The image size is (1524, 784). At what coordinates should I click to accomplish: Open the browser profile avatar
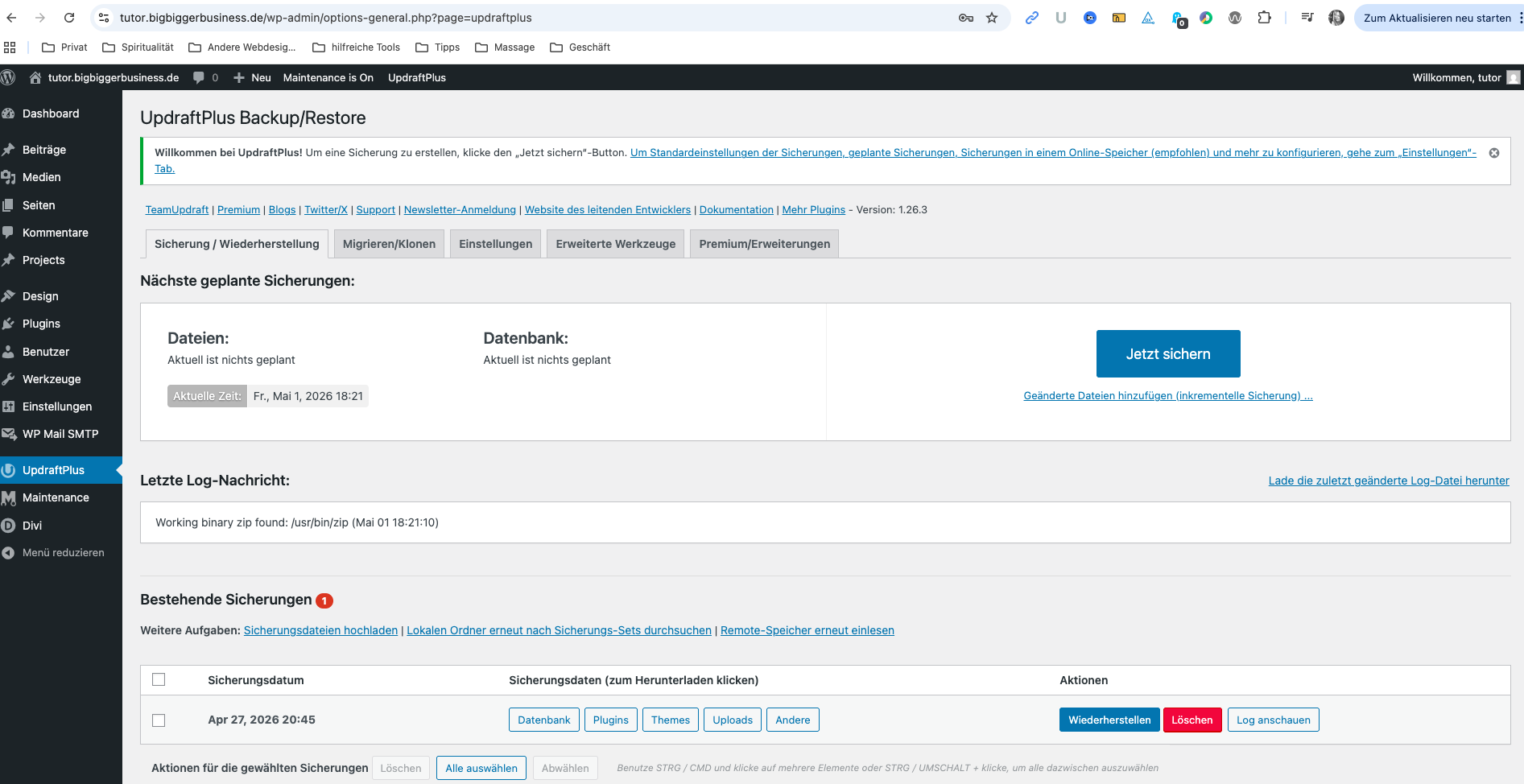1336,18
